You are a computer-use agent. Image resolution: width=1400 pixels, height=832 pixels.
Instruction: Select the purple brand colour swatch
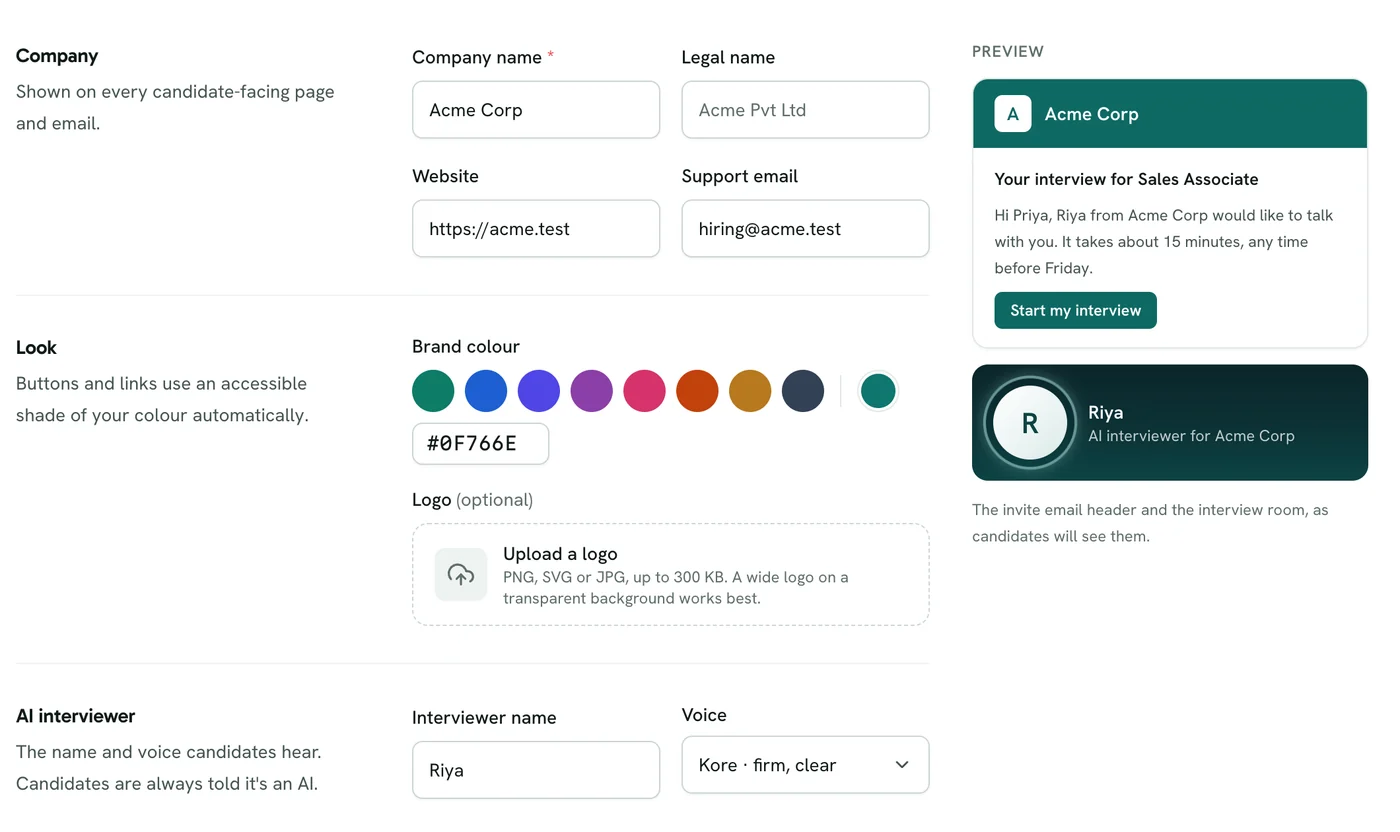[592, 391]
